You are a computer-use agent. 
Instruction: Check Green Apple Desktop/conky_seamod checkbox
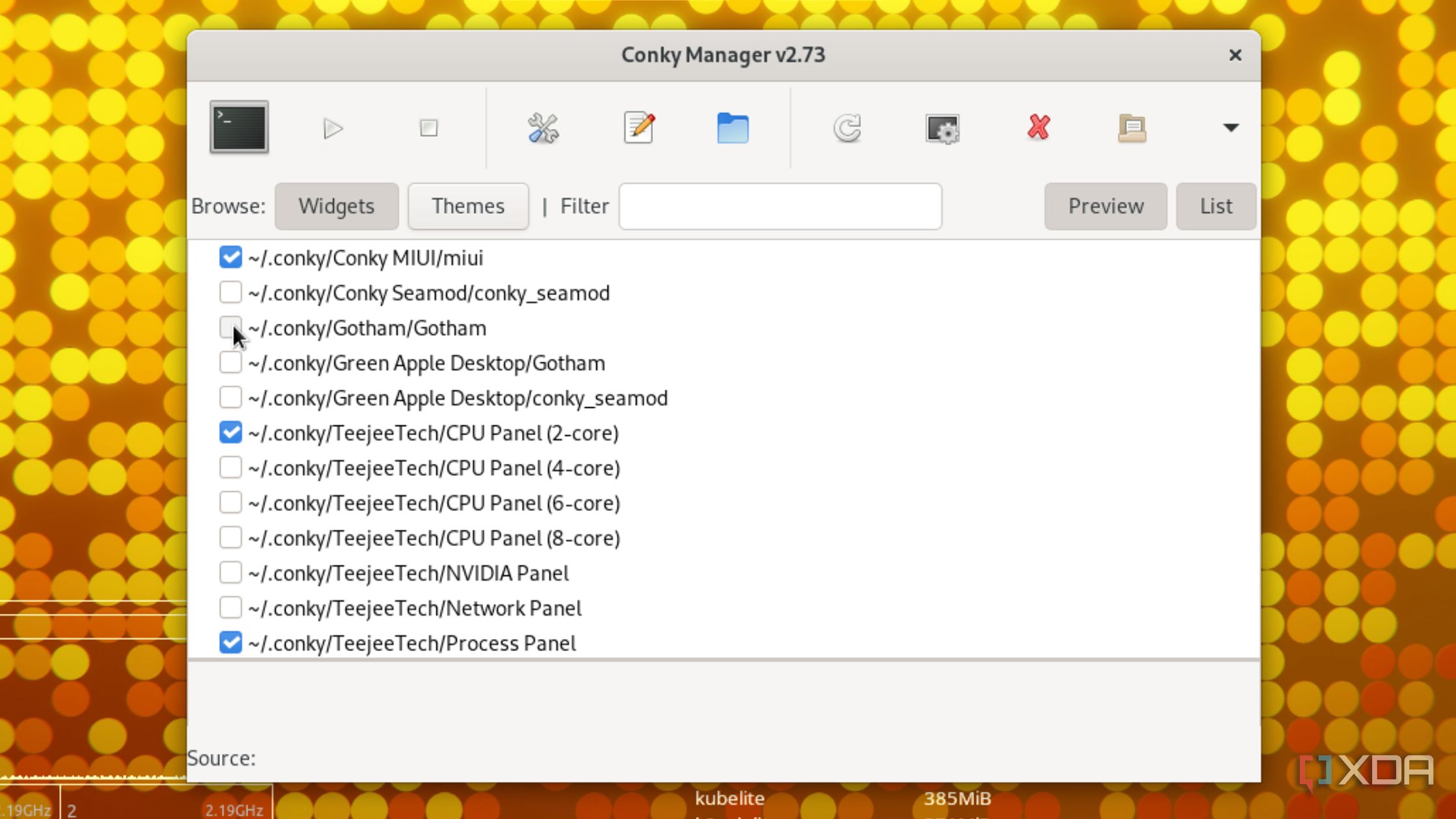pos(230,397)
